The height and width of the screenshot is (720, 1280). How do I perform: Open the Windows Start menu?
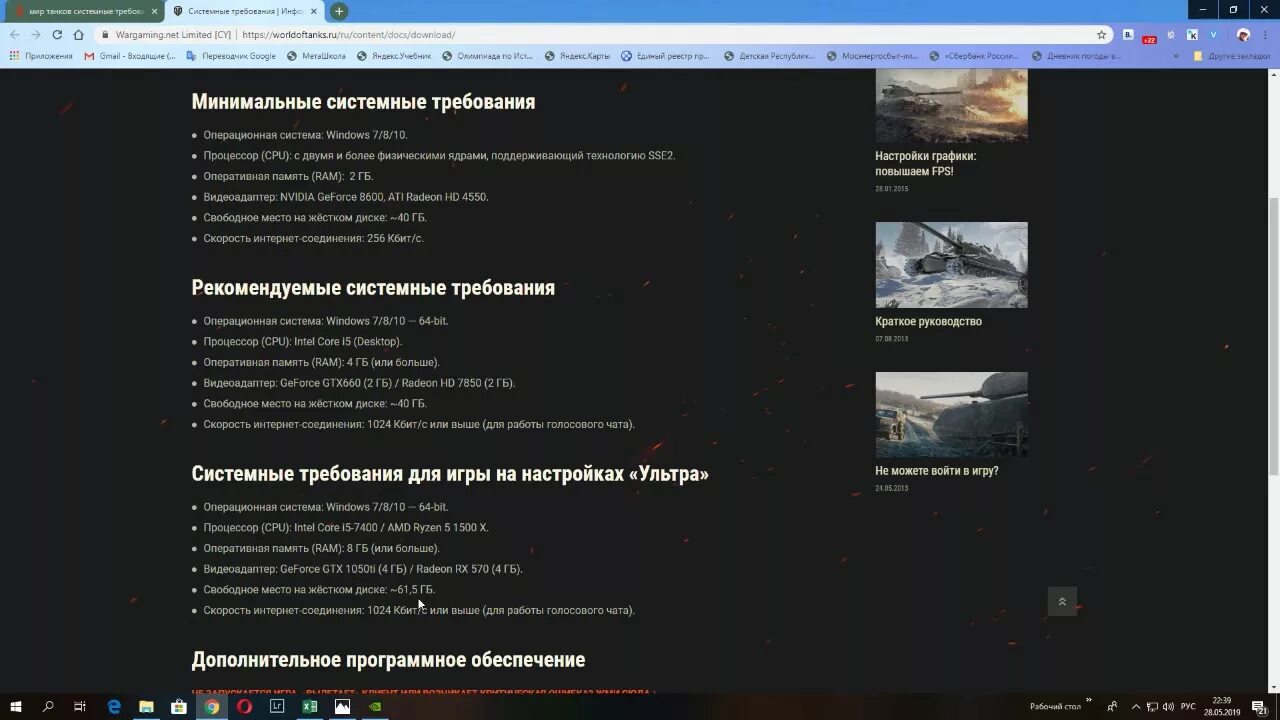point(16,706)
